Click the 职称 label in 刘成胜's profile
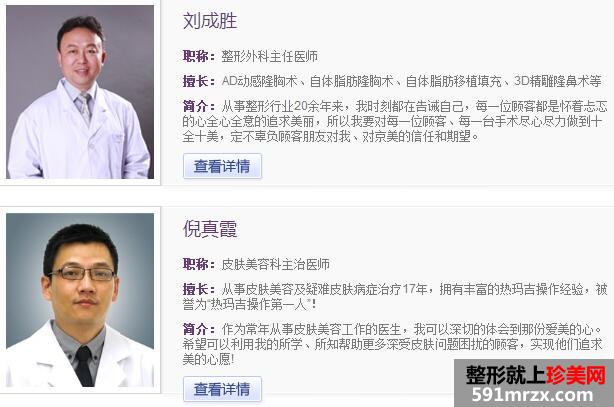Viewport: 614px width, 407px height. coord(199,56)
